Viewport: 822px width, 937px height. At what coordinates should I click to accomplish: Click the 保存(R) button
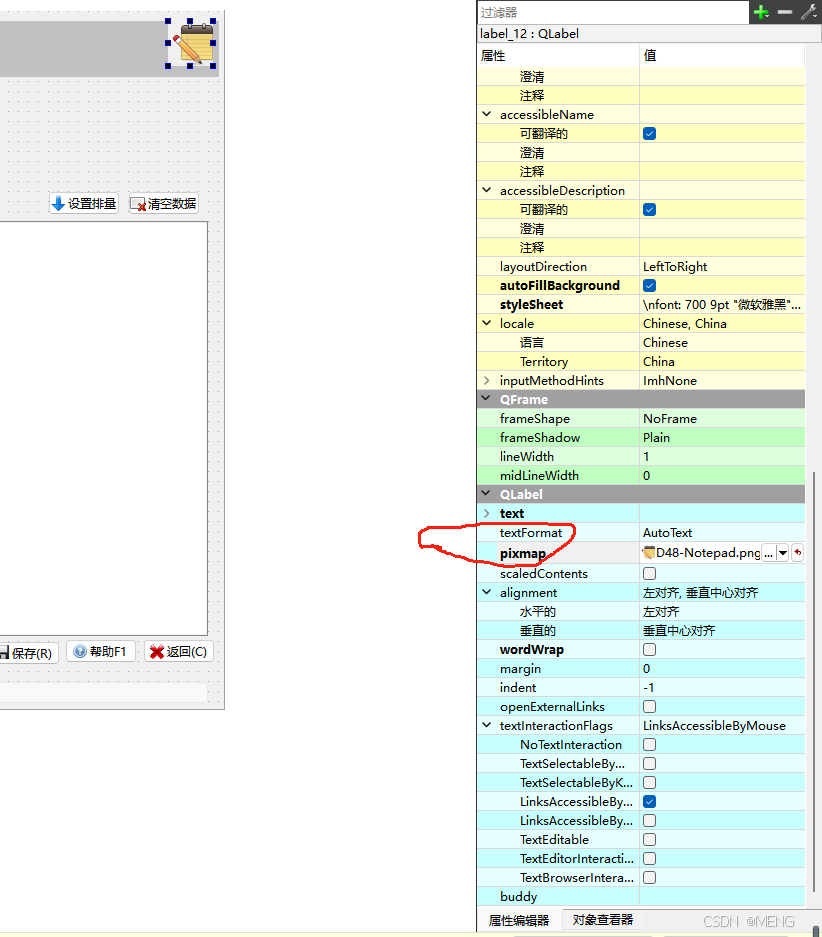tap(30, 652)
